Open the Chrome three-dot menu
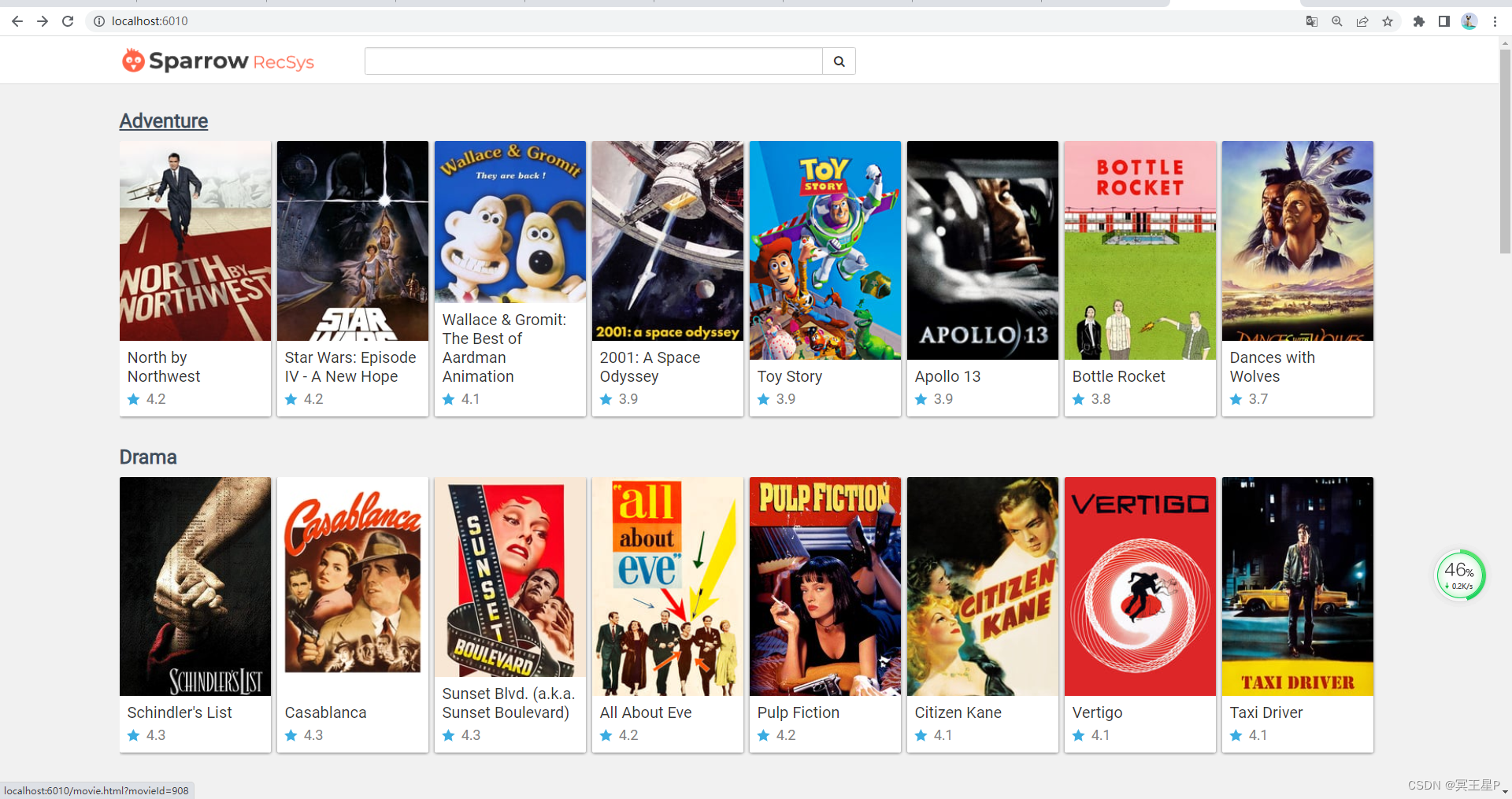This screenshot has height=799, width=1512. click(1495, 21)
